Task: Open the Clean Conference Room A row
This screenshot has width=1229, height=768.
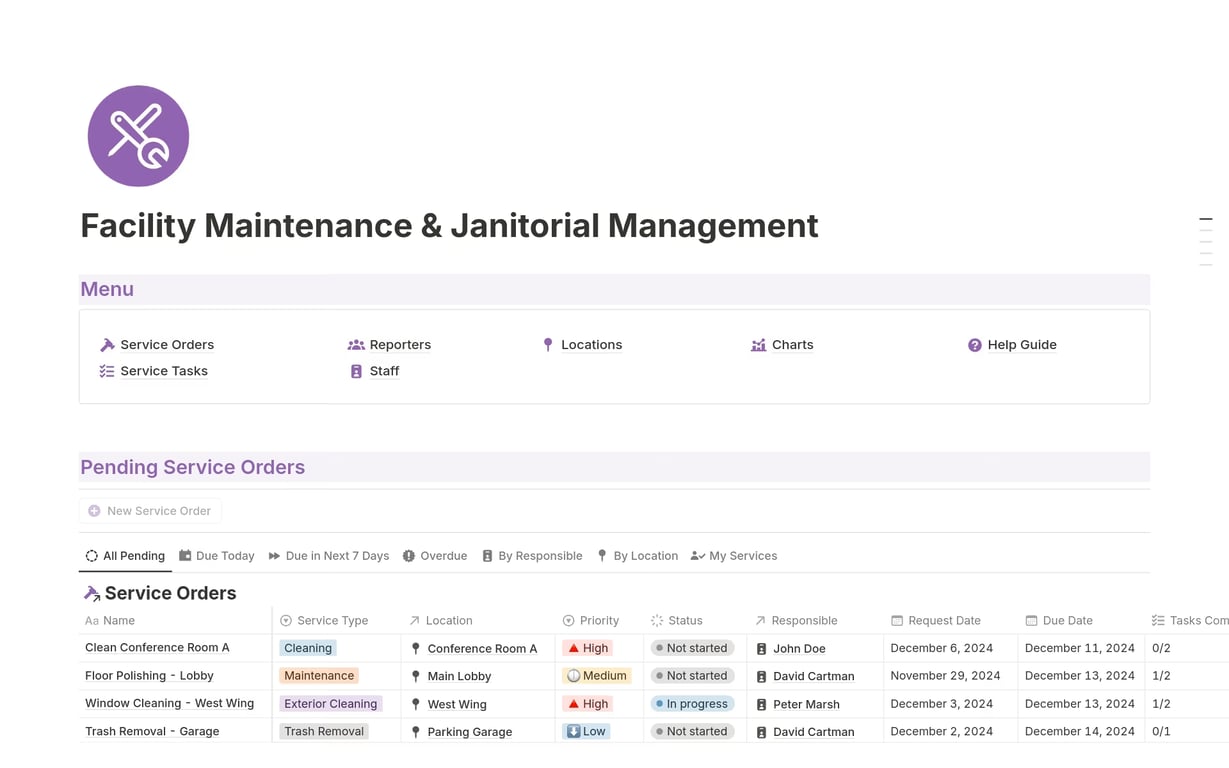Action: [x=157, y=648]
